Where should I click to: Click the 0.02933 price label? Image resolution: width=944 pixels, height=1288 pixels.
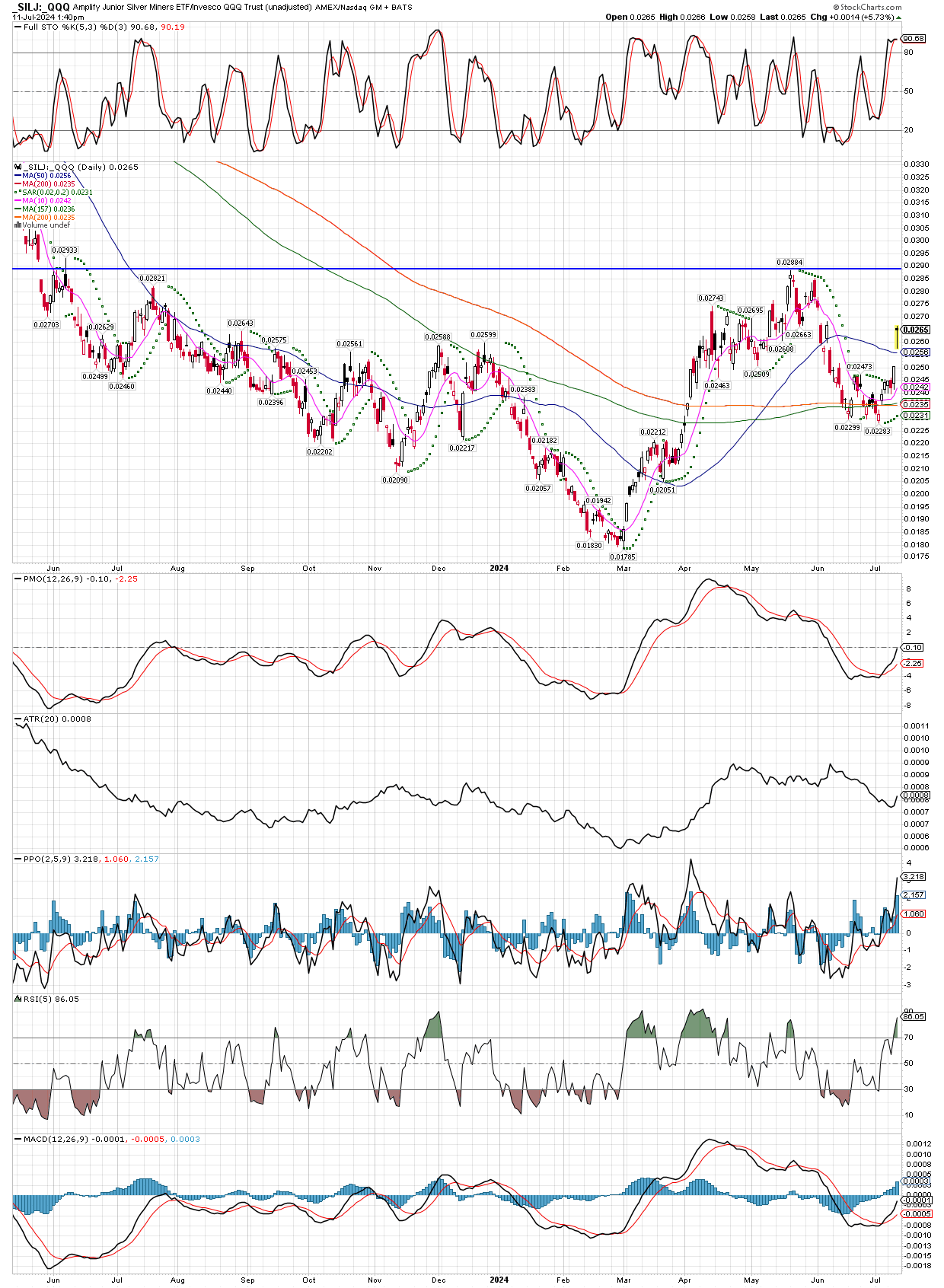pyautogui.click(x=65, y=250)
